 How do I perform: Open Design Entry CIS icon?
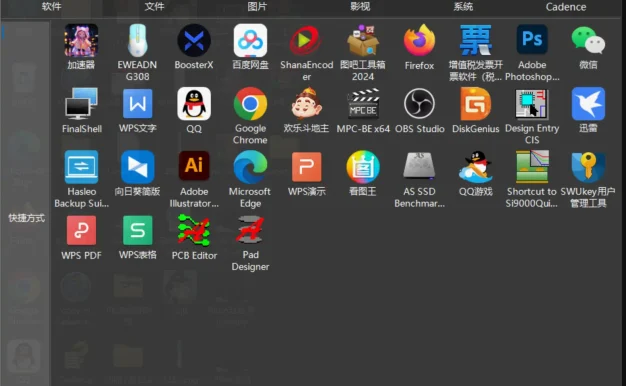click(x=532, y=104)
